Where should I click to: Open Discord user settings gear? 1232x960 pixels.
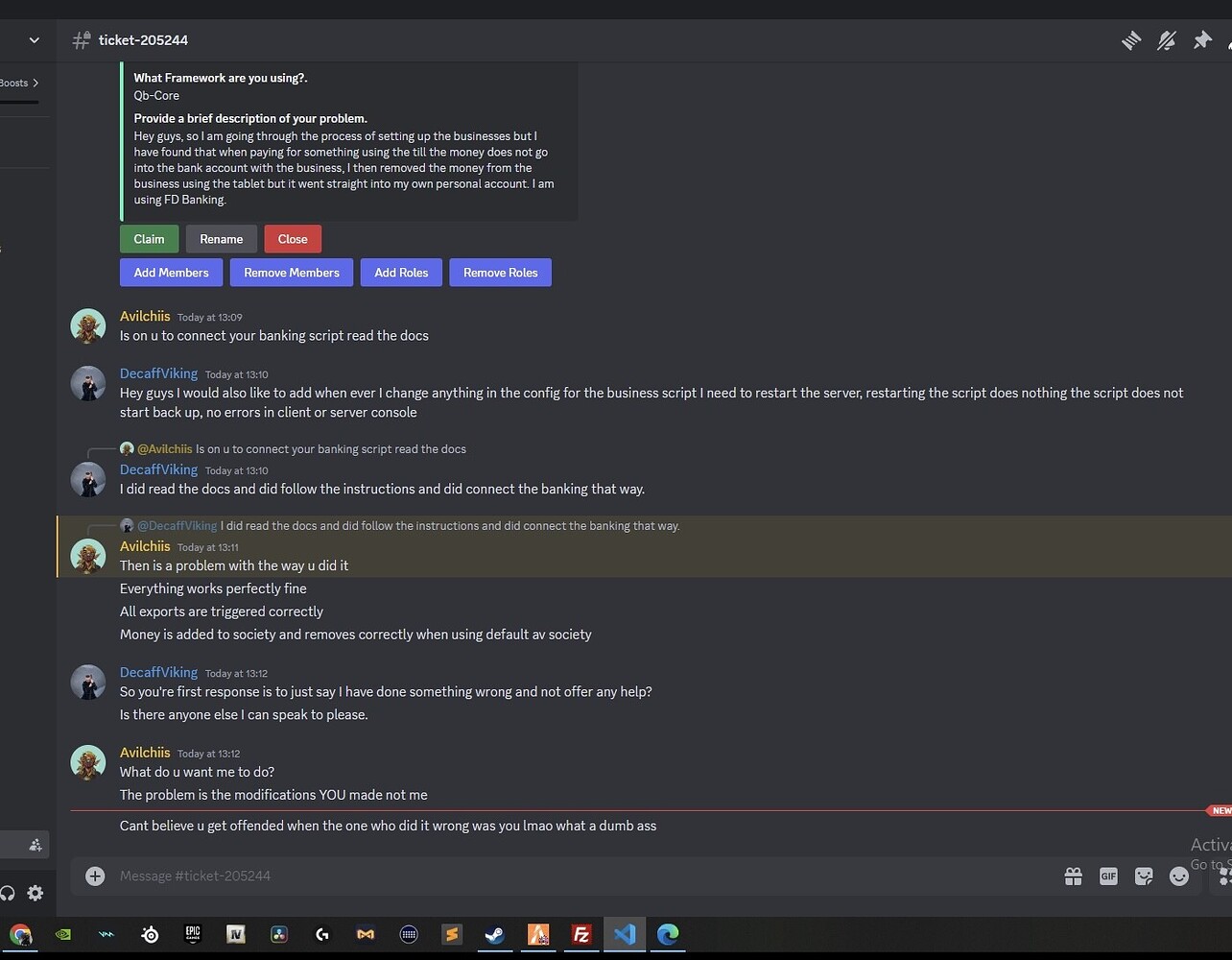click(x=36, y=893)
